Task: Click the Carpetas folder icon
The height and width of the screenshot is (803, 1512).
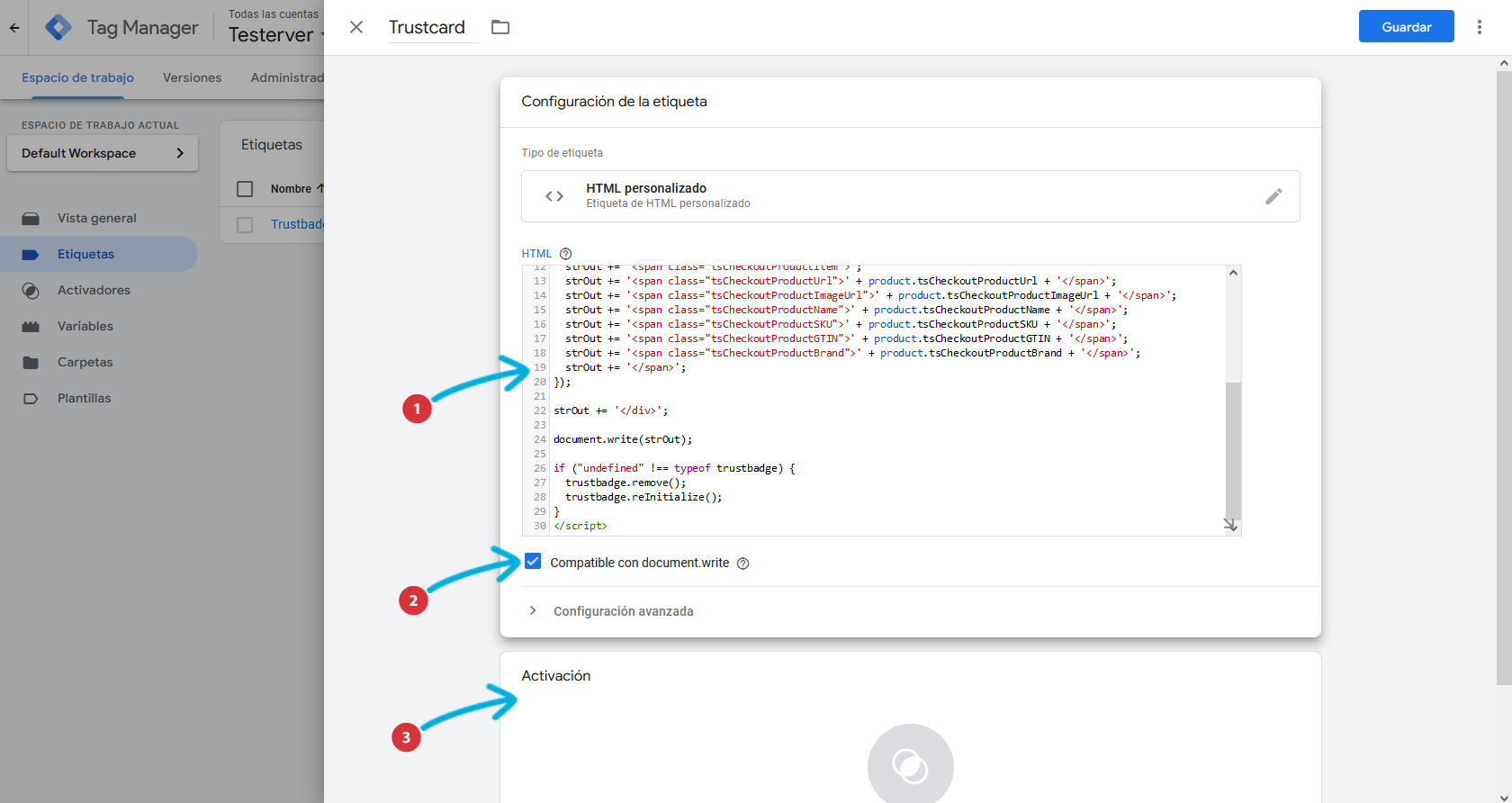Action: click(x=31, y=363)
